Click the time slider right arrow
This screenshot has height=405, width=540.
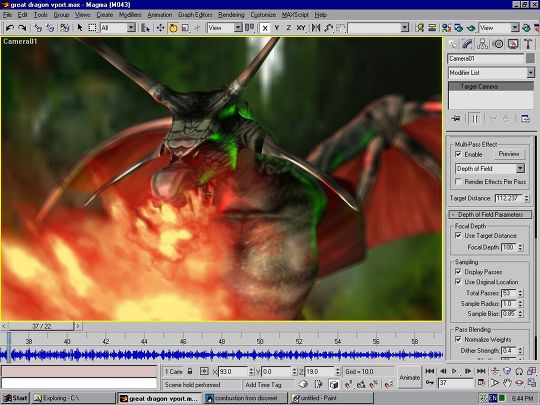(78, 326)
